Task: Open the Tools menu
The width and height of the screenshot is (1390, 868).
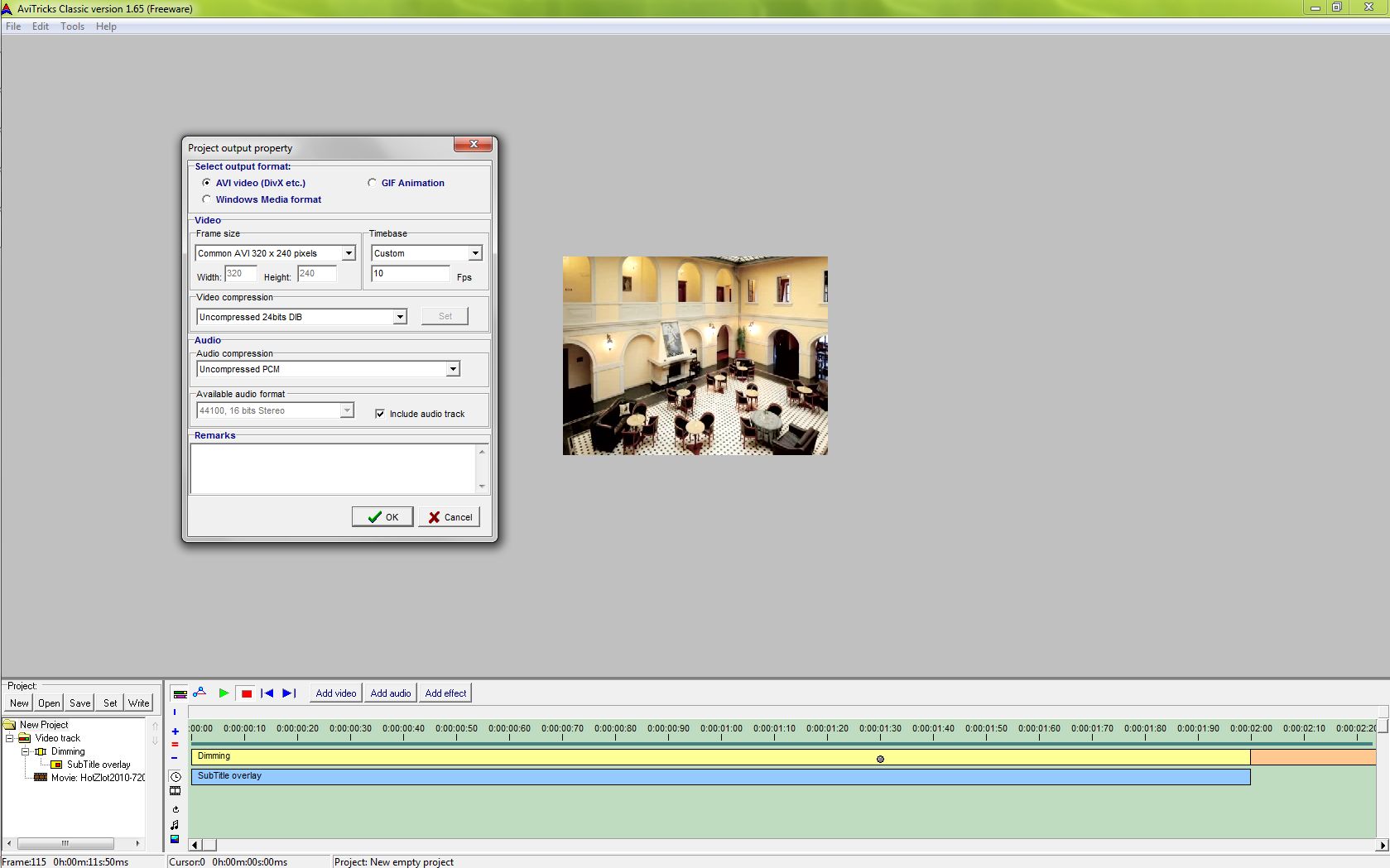Action: (x=72, y=26)
